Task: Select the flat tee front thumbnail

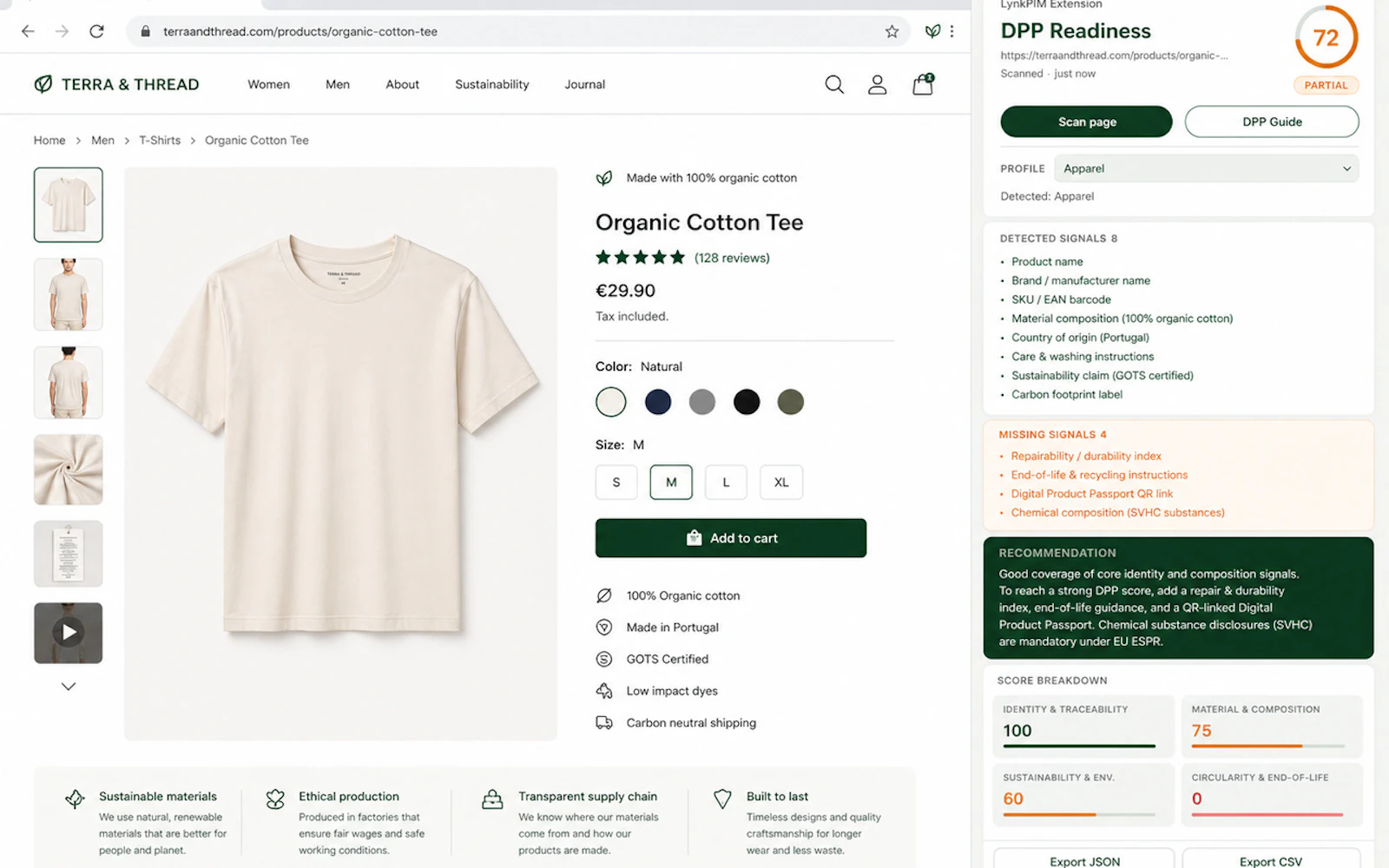Action: point(69,205)
